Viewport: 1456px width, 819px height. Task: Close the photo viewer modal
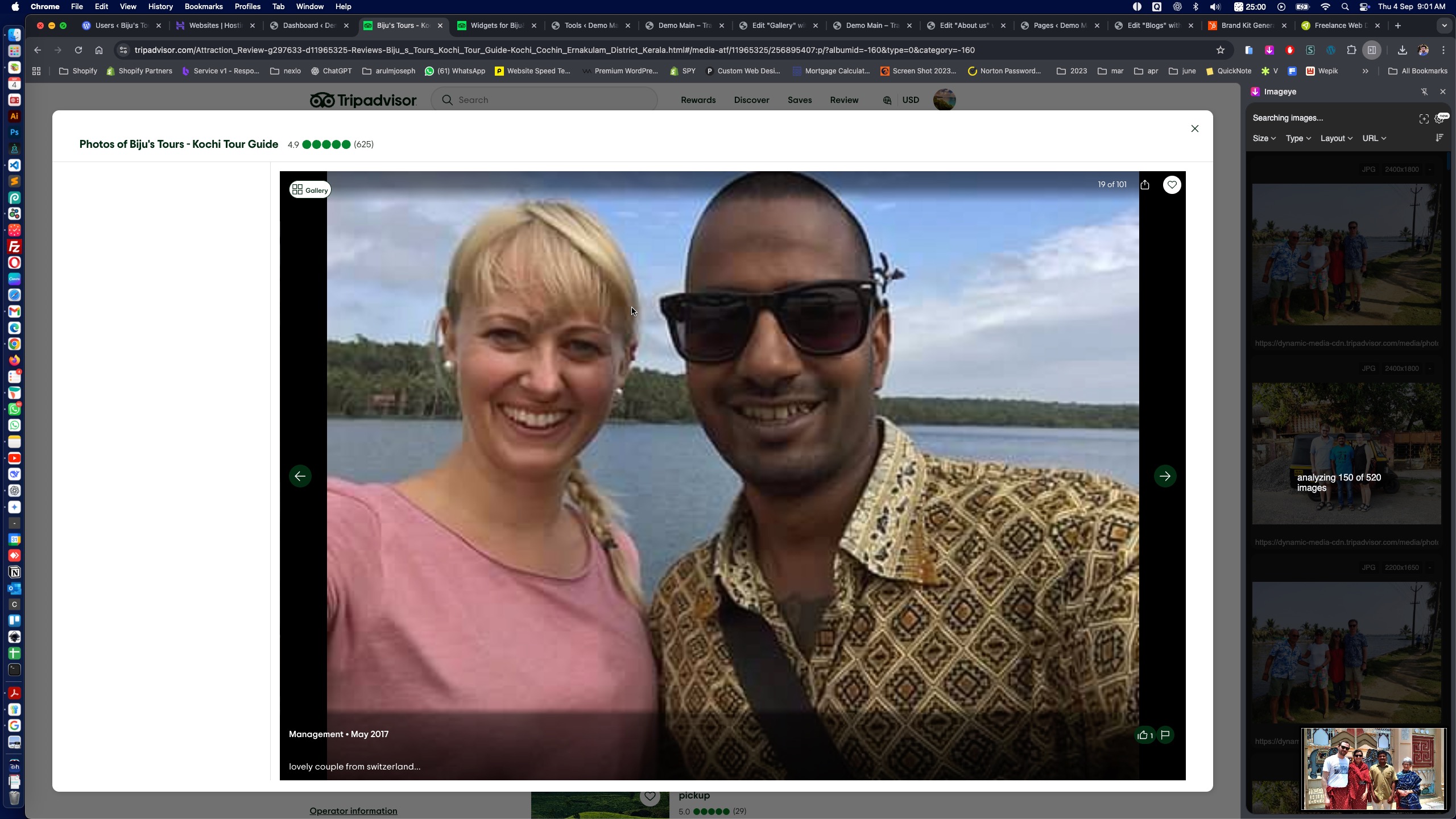[x=1194, y=129]
